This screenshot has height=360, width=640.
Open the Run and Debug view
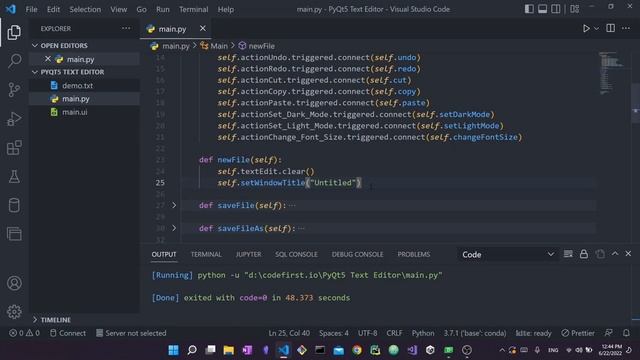pyautogui.click(x=14, y=119)
